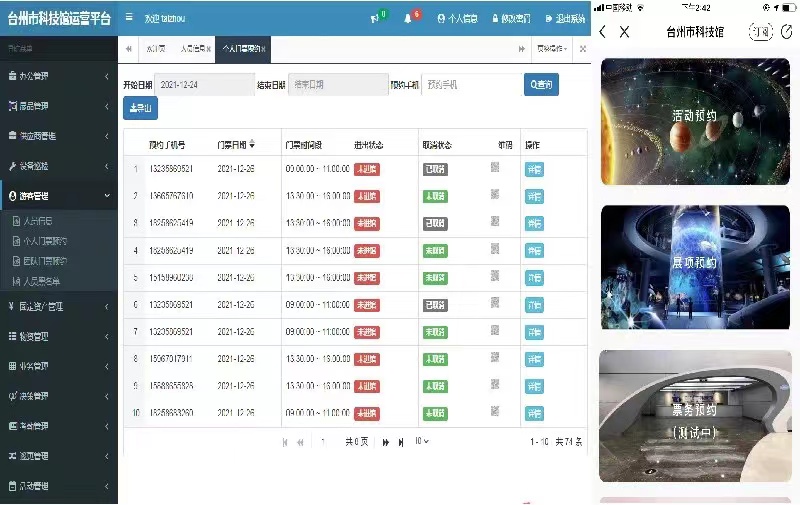Click the blue 查询 search button
Image resolution: width=800 pixels, height=505 pixels.
pyautogui.click(x=541, y=85)
